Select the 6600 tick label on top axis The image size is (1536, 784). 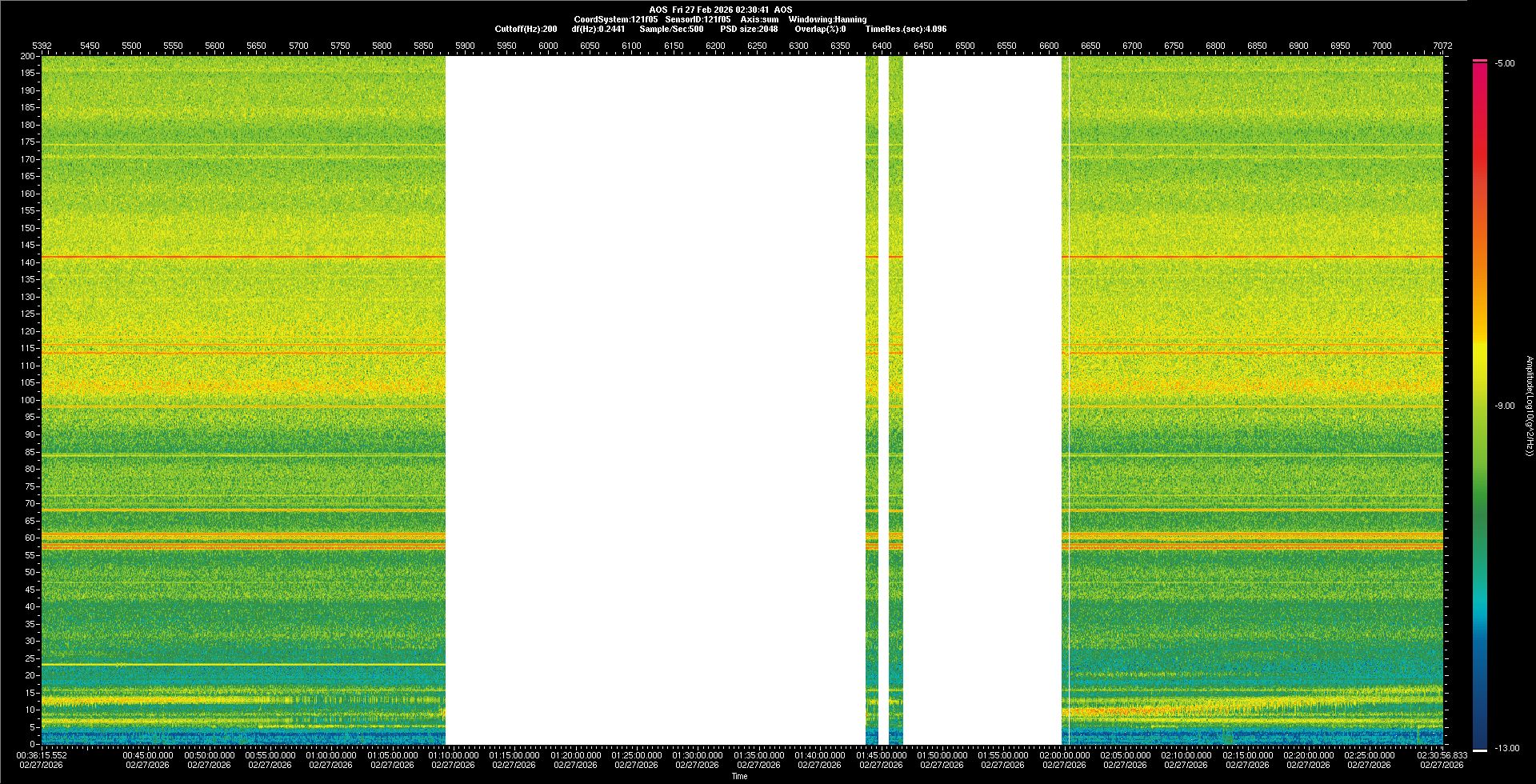1049,46
